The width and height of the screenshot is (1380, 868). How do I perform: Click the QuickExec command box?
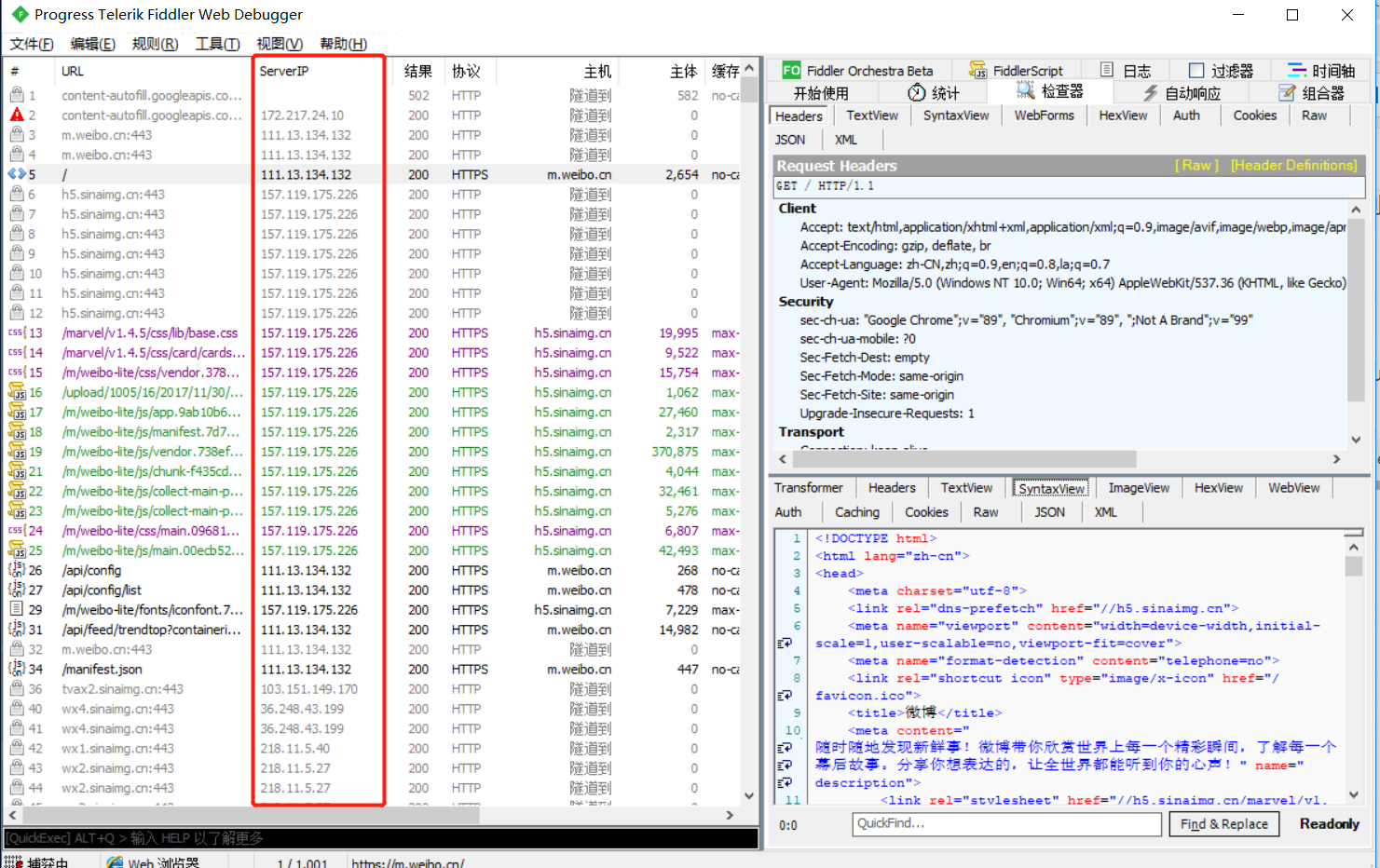(381, 838)
